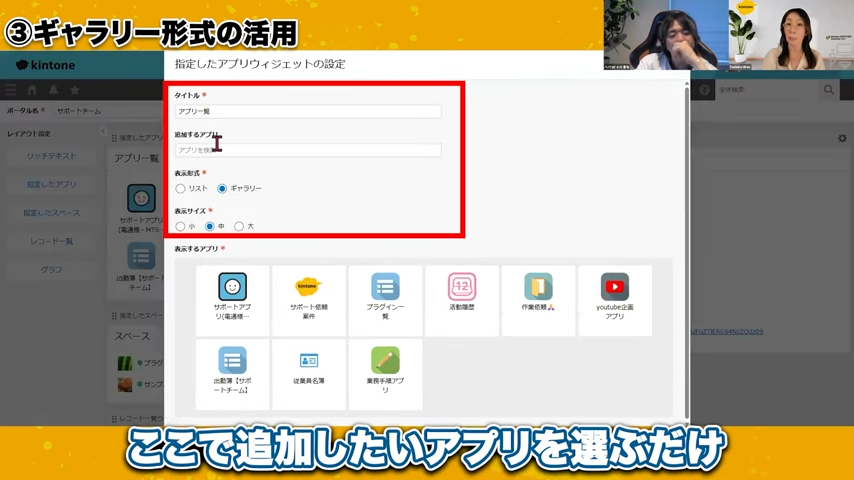Choose the 活動履歴 calendar app tile

462,300
